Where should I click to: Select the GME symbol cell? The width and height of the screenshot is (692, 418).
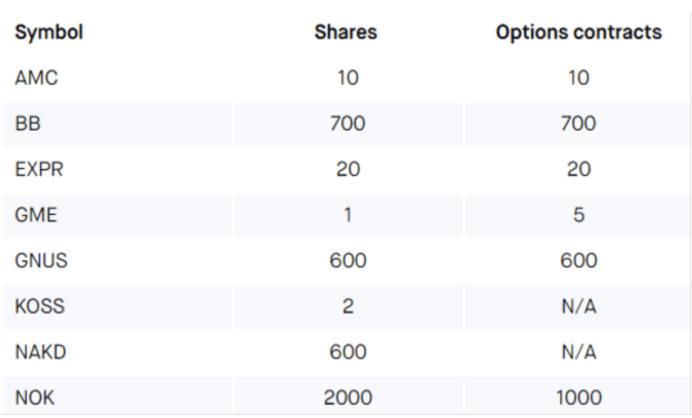point(37,215)
